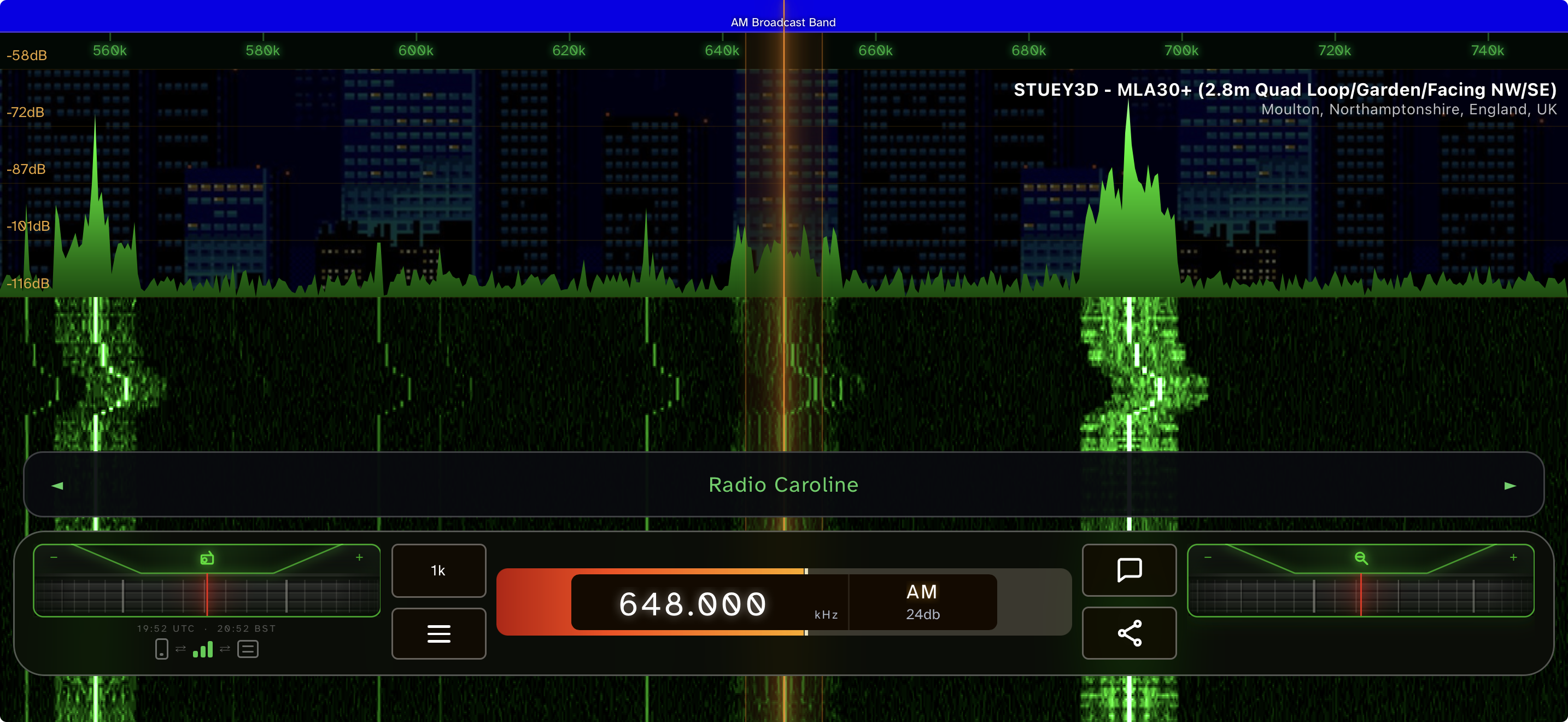
Task: Click the -58dB level label
Action: click(27, 55)
